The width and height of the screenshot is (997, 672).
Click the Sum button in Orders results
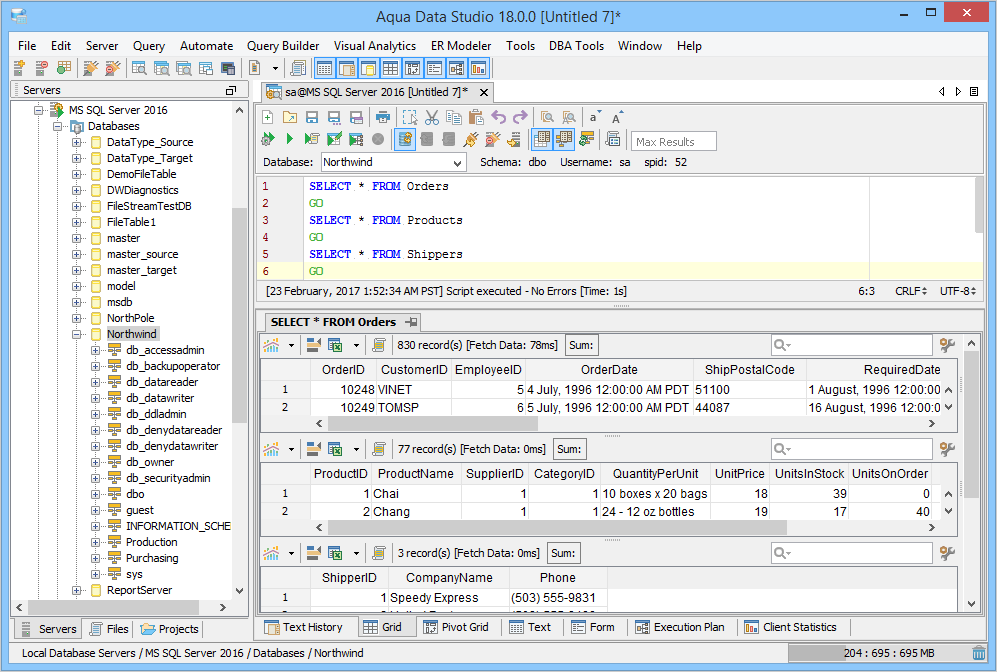pos(581,345)
